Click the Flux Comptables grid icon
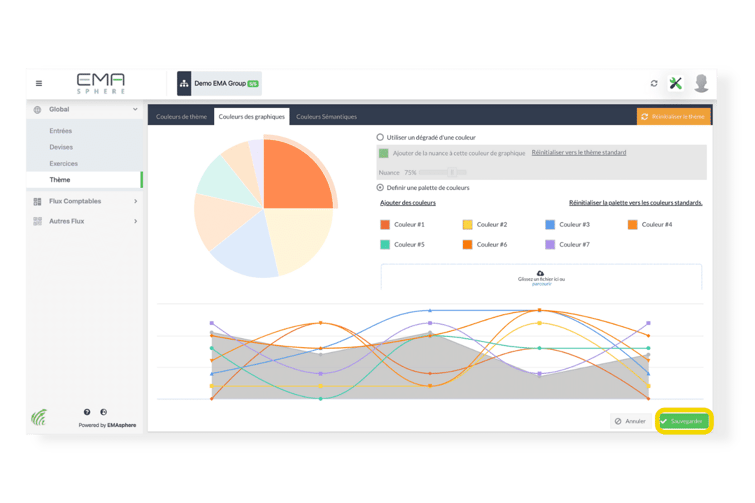The height and width of the screenshot is (503, 755). click(37, 201)
